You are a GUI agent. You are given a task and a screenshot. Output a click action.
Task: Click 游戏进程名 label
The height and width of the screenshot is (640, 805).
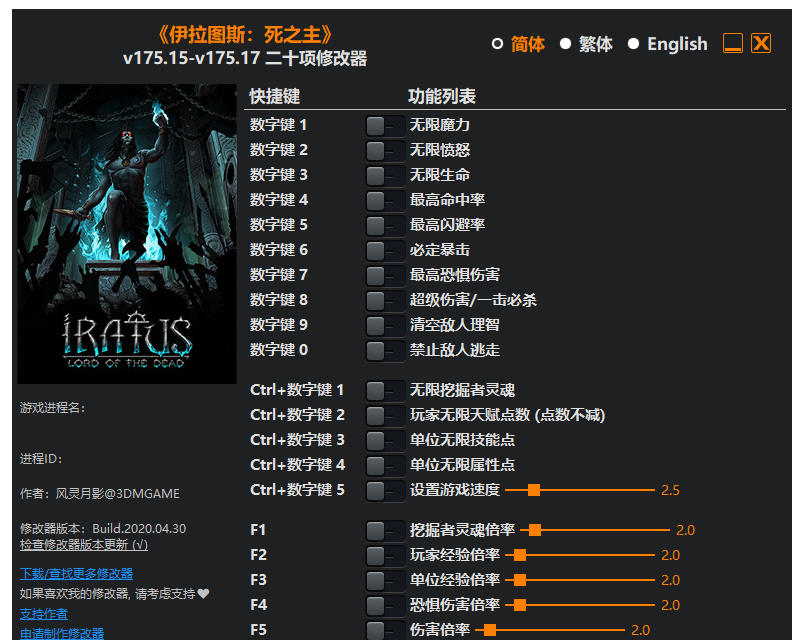click(52, 408)
